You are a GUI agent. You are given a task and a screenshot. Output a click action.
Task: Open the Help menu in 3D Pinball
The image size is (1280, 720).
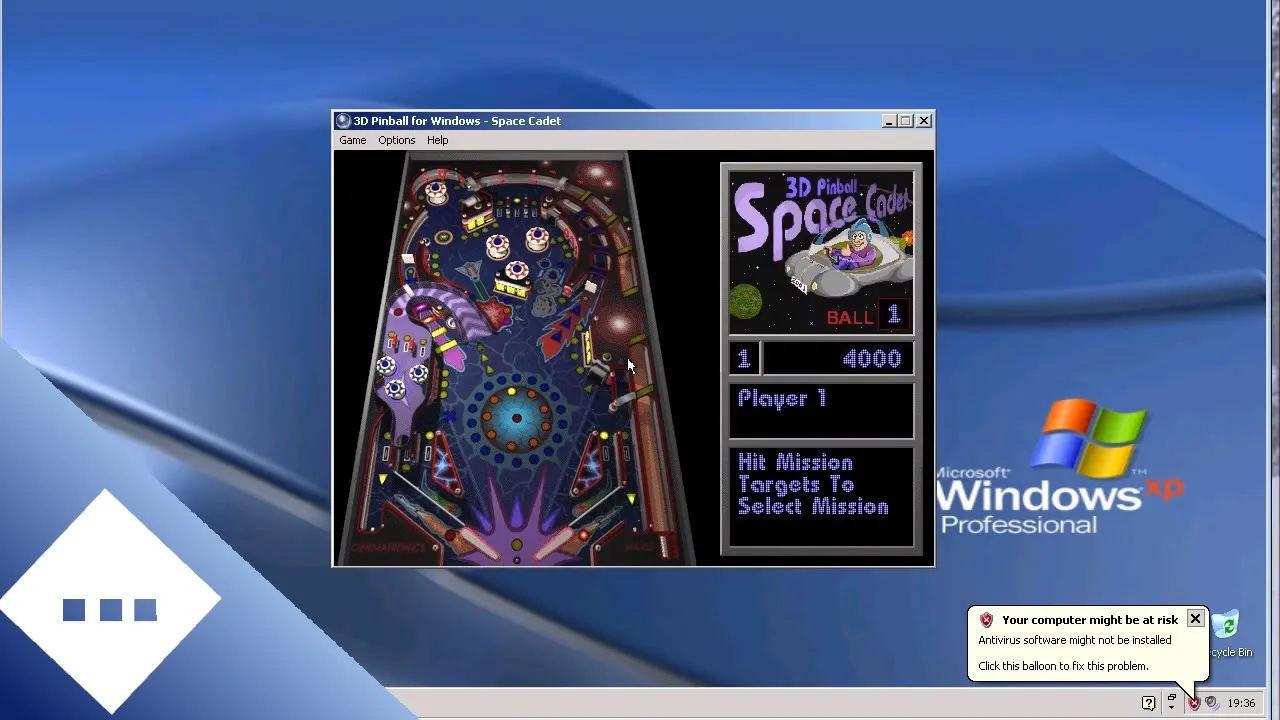click(437, 140)
